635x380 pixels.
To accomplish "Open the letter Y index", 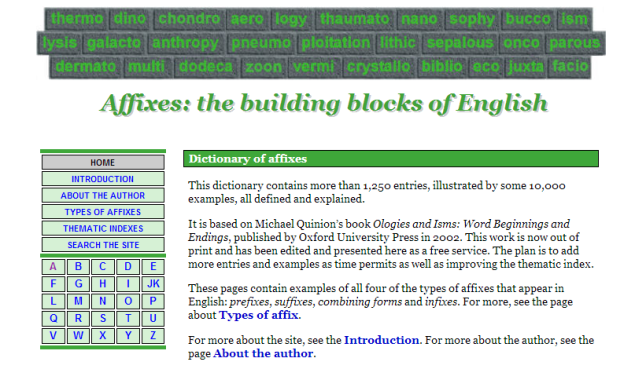I will 128,335.
